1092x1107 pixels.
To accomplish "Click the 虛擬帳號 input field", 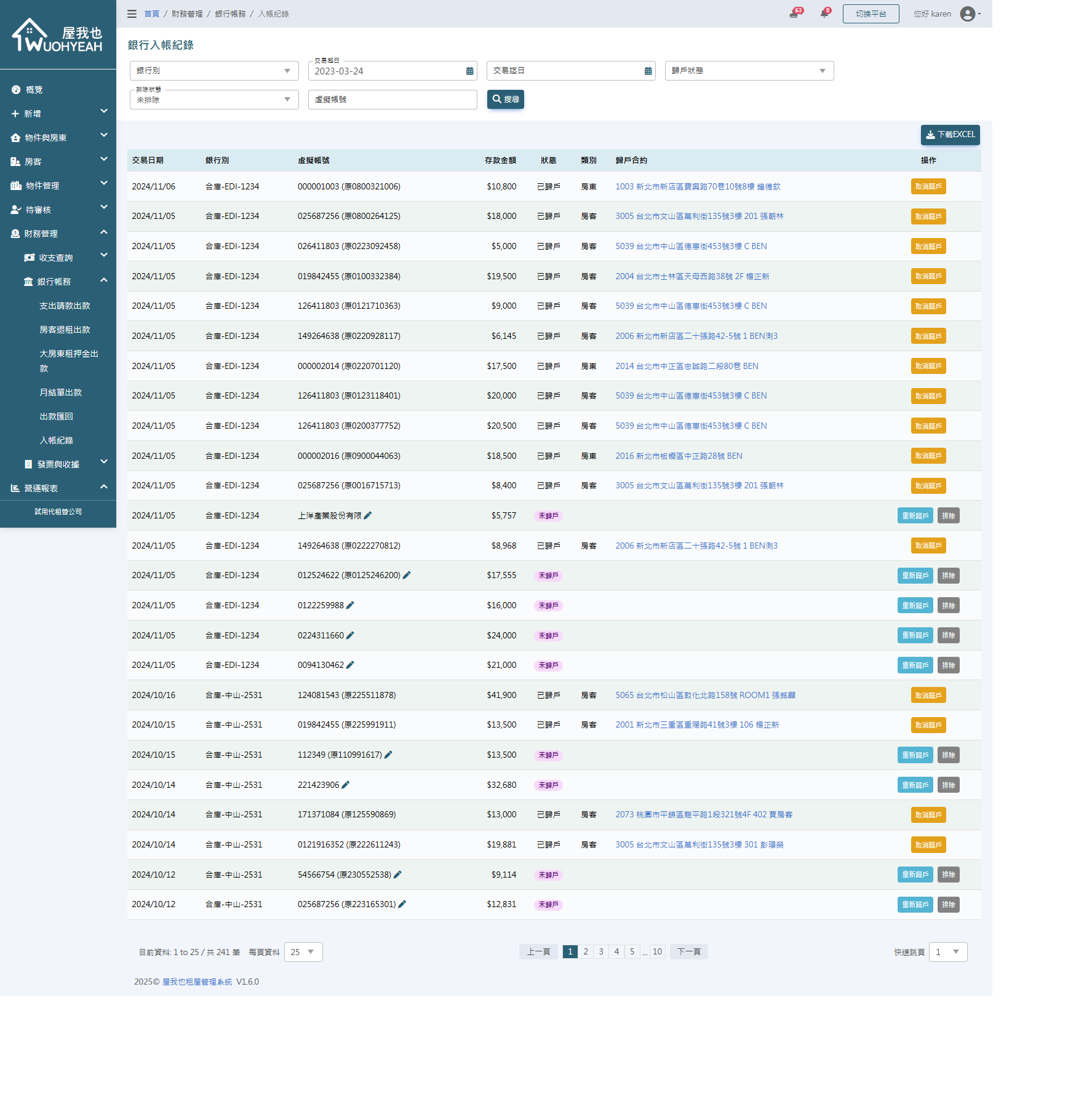I will [x=392, y=100].
